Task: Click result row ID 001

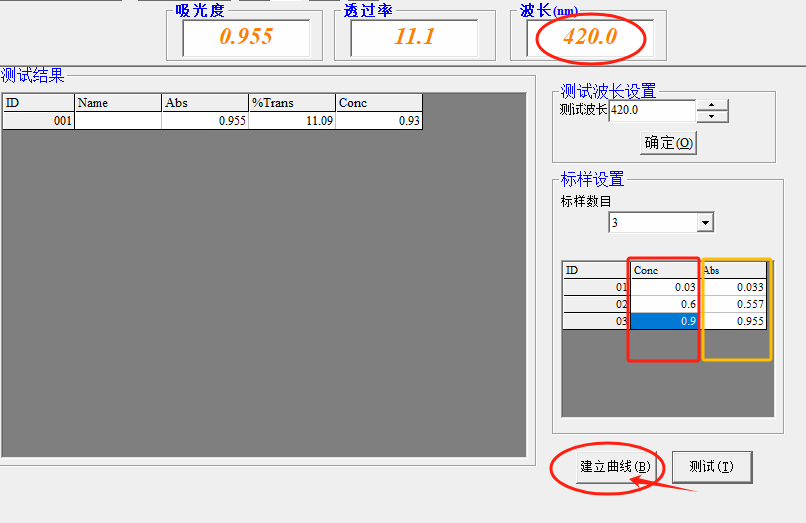Action: (39, 121)
